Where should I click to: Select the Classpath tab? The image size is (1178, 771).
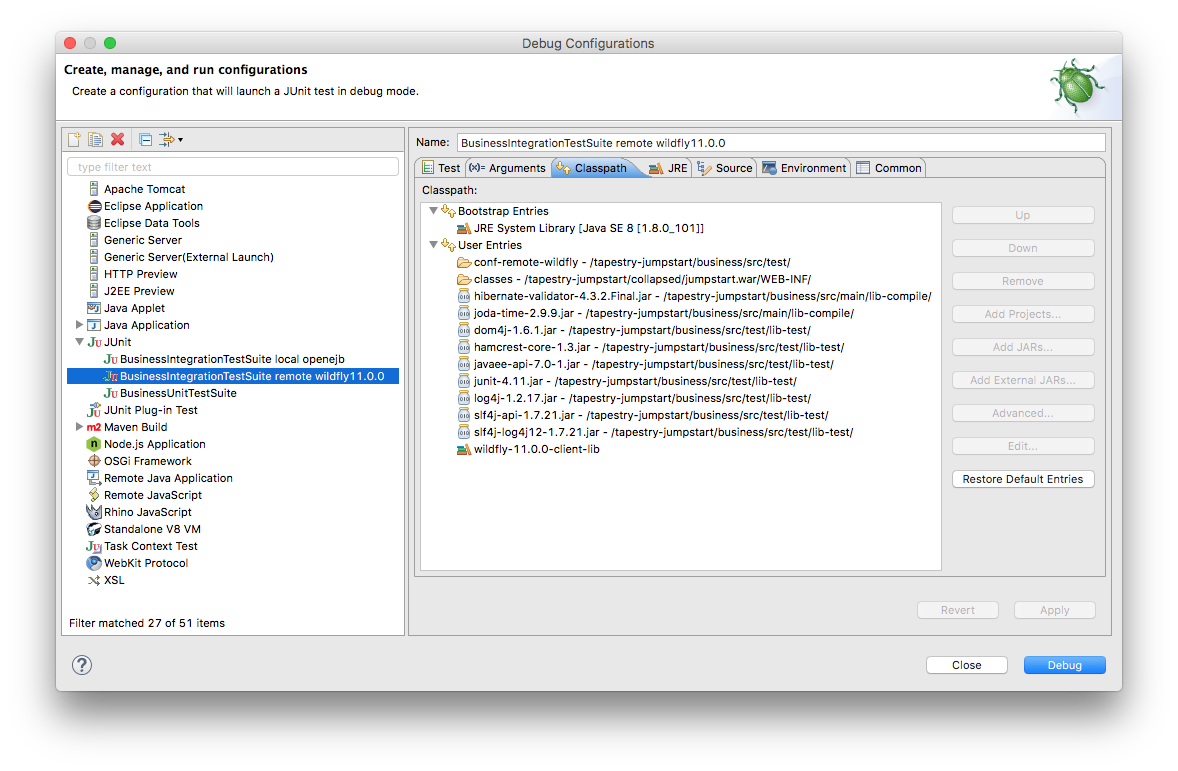point(593,168)
